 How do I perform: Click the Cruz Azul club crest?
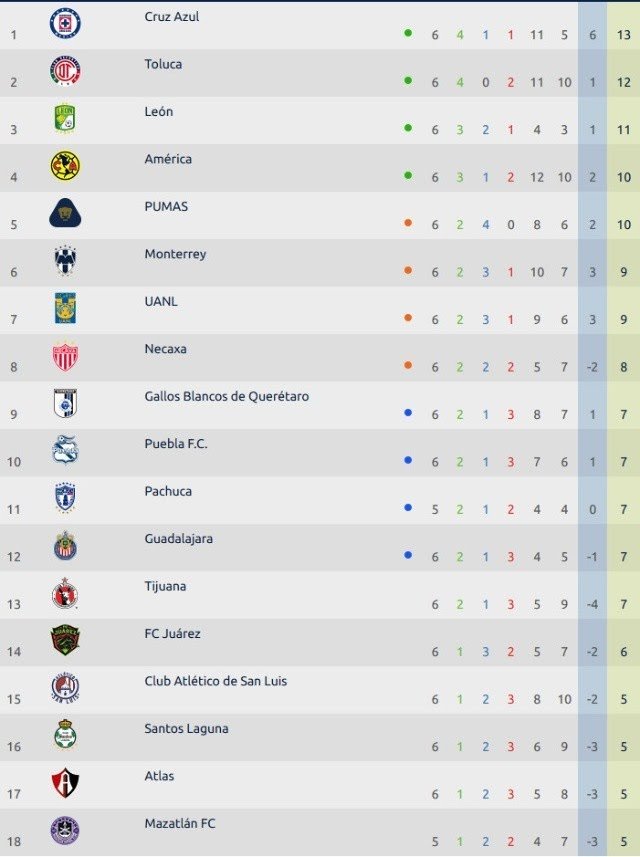[x=65, y=24]
